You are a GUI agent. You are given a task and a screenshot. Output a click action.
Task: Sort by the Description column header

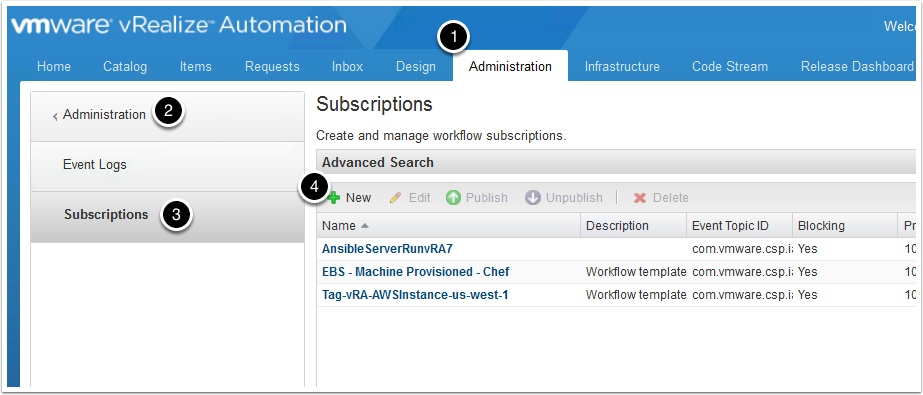(x=633, y=225)
